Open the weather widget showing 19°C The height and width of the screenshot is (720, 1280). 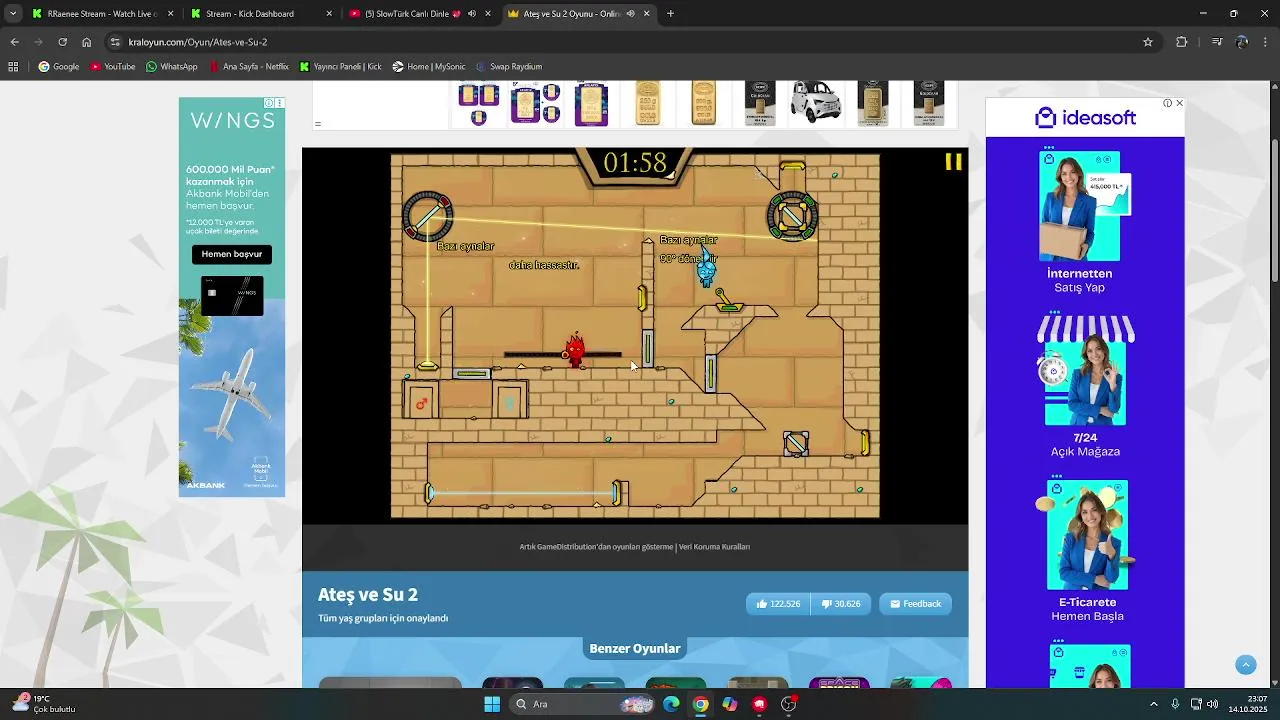[44, 704]
